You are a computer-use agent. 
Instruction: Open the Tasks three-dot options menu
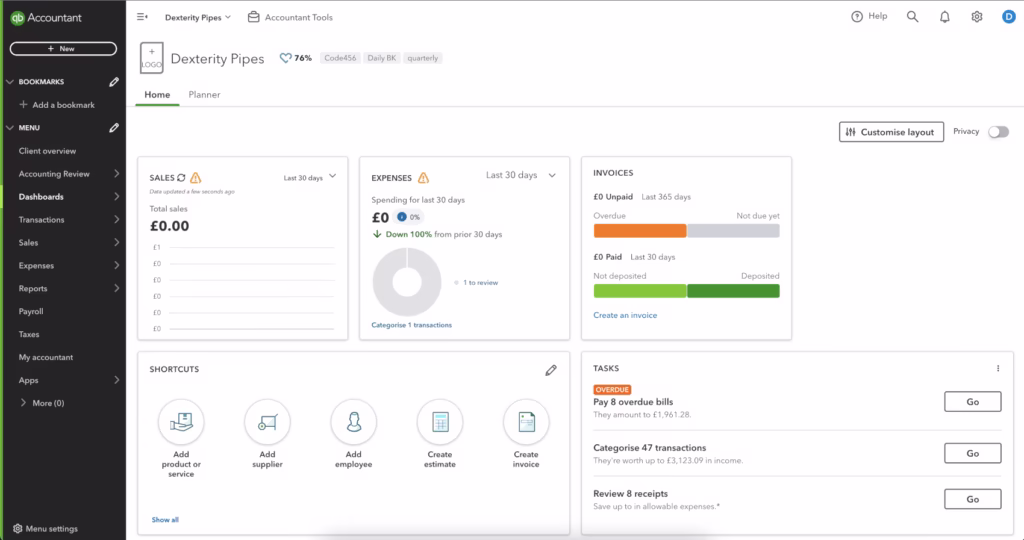(998, 368)
